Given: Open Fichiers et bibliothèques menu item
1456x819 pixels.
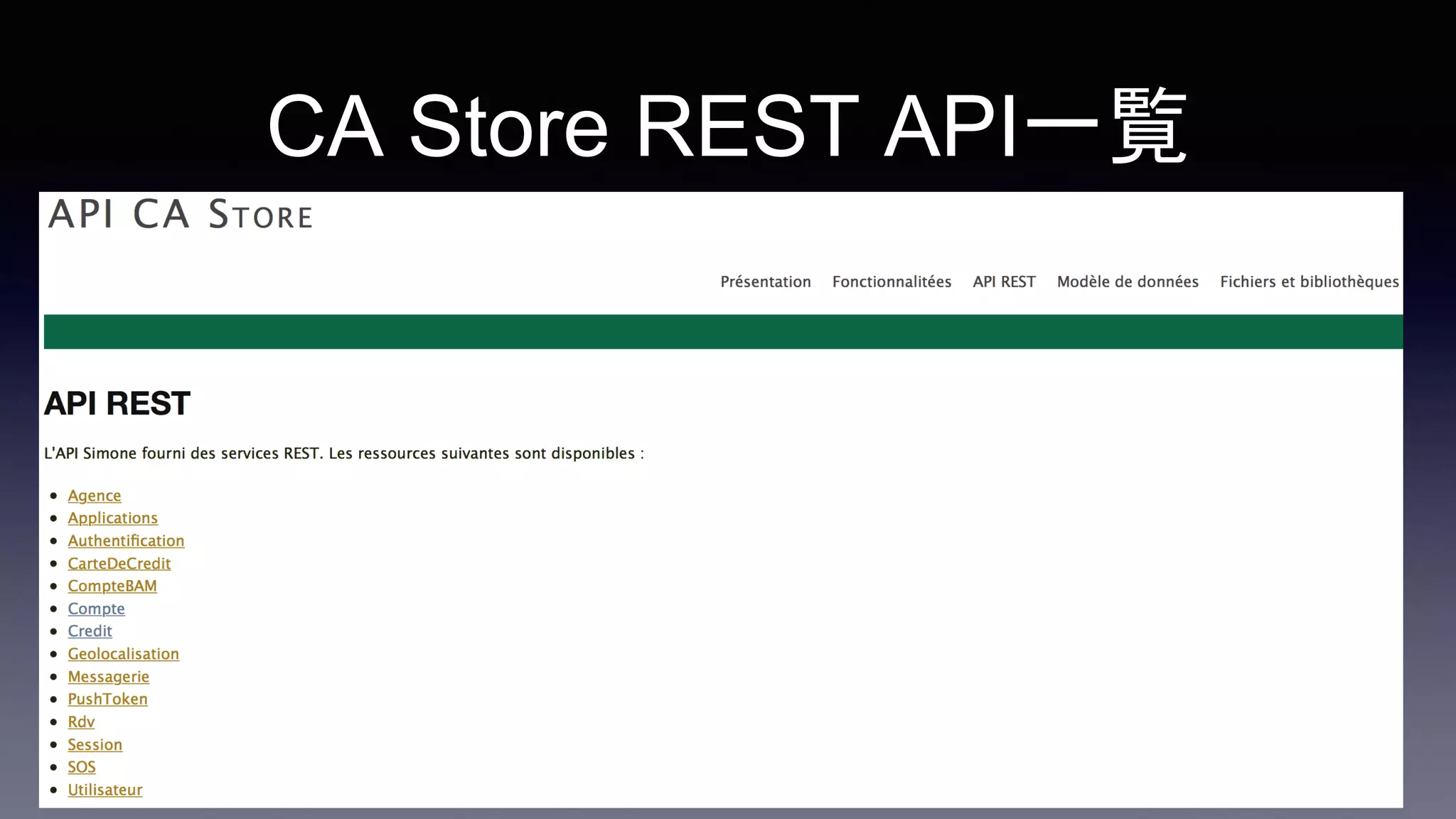Looking at the screenshot, I should [1310, 282].
